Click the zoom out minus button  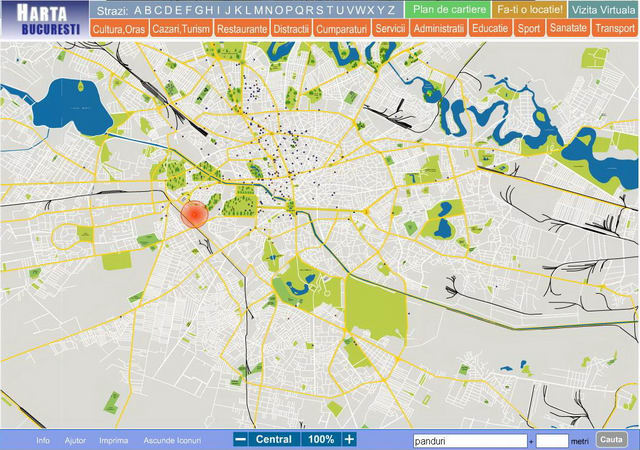[x=240, y=439]
